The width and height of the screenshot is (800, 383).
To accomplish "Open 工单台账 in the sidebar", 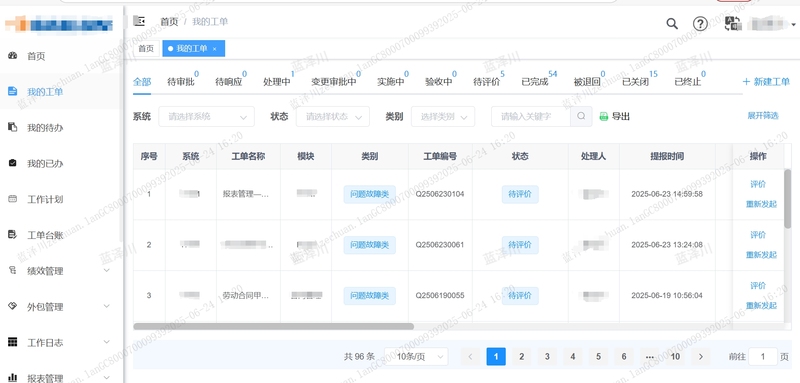I will point(45,235).
